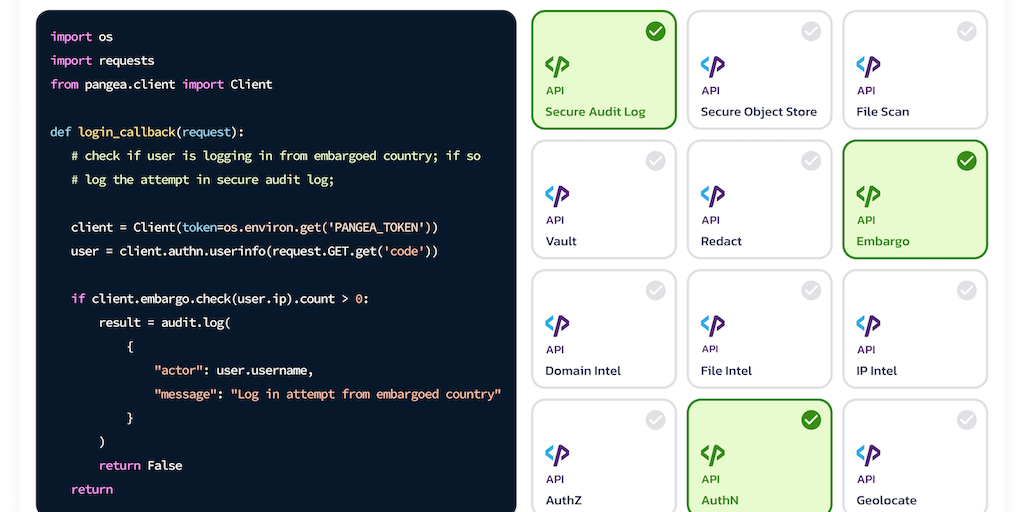Uncheck the Secure Audit Log checkmark

[655, 31]
